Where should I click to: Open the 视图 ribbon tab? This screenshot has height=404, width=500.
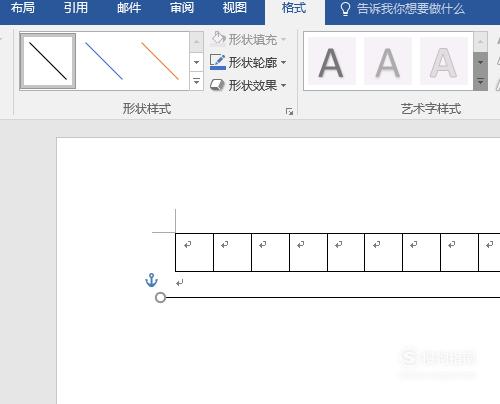(235, 8)
